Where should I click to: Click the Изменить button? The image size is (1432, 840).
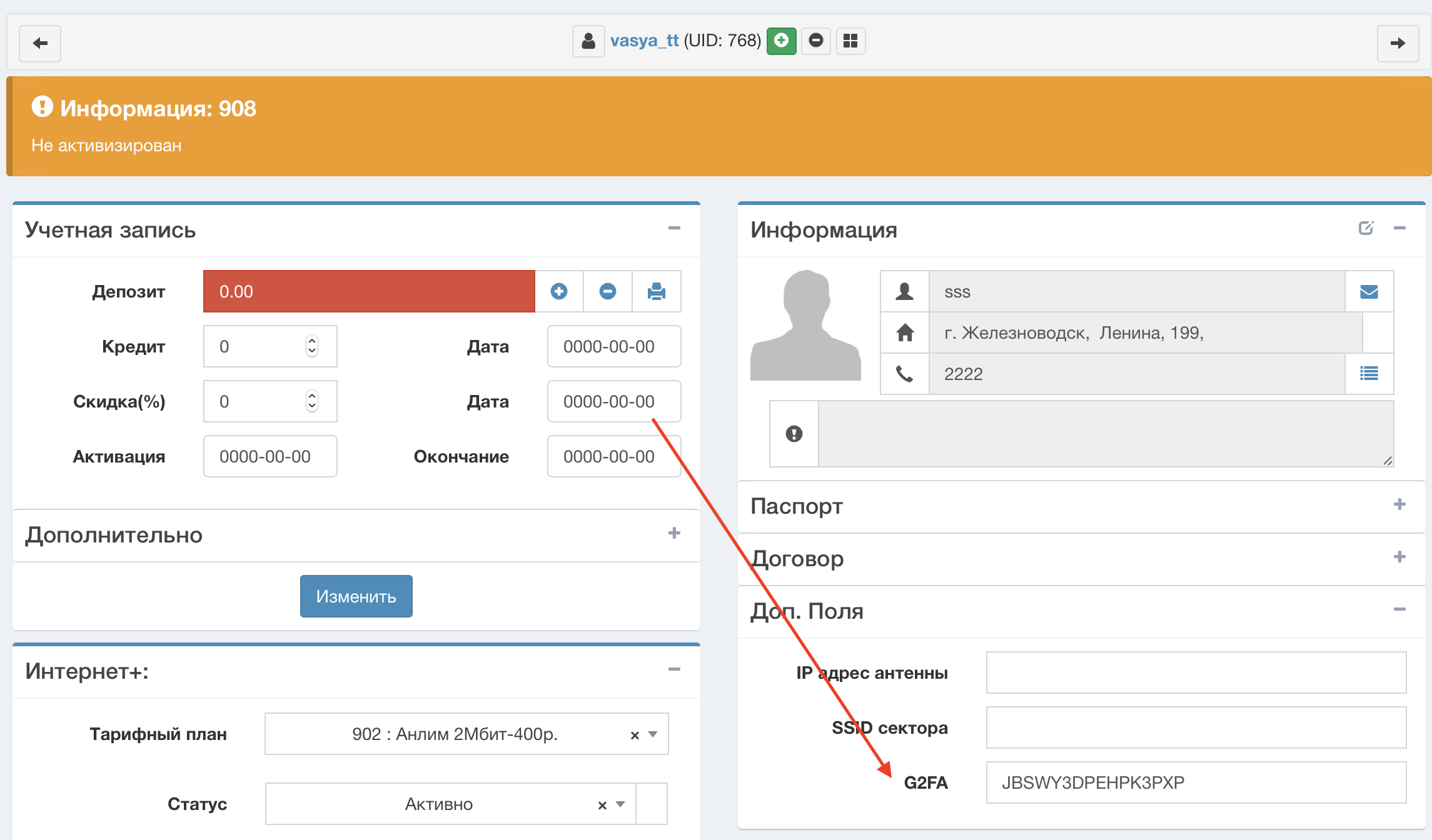point(356,596)
